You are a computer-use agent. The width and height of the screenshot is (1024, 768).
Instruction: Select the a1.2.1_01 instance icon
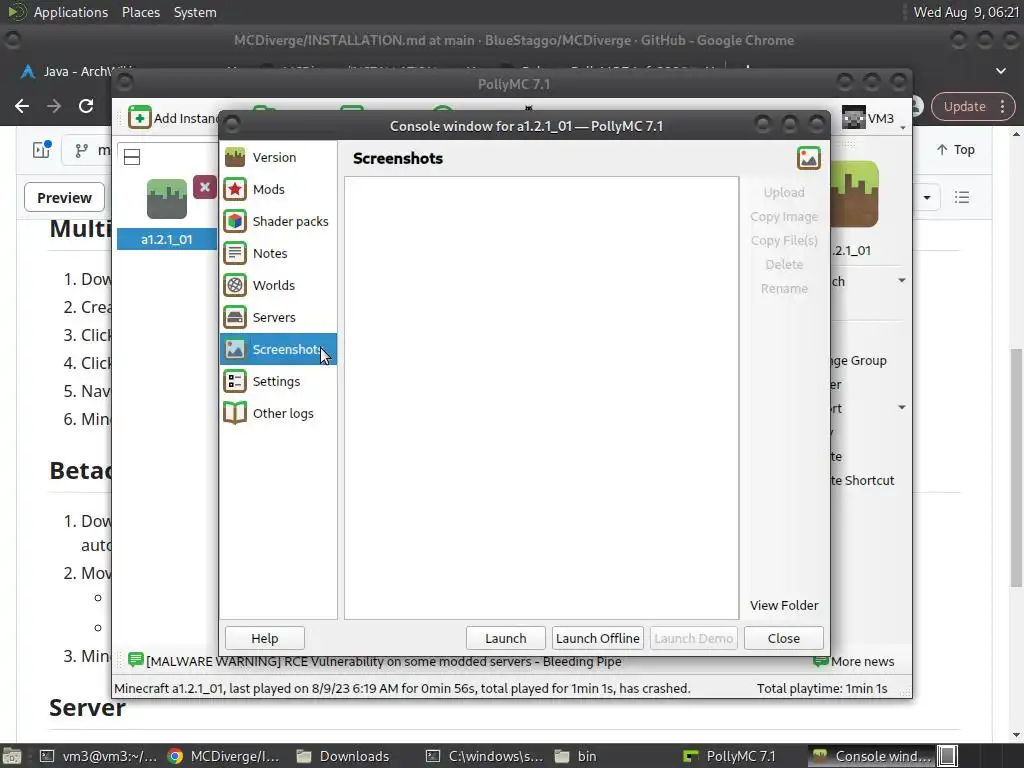point(167,199)
